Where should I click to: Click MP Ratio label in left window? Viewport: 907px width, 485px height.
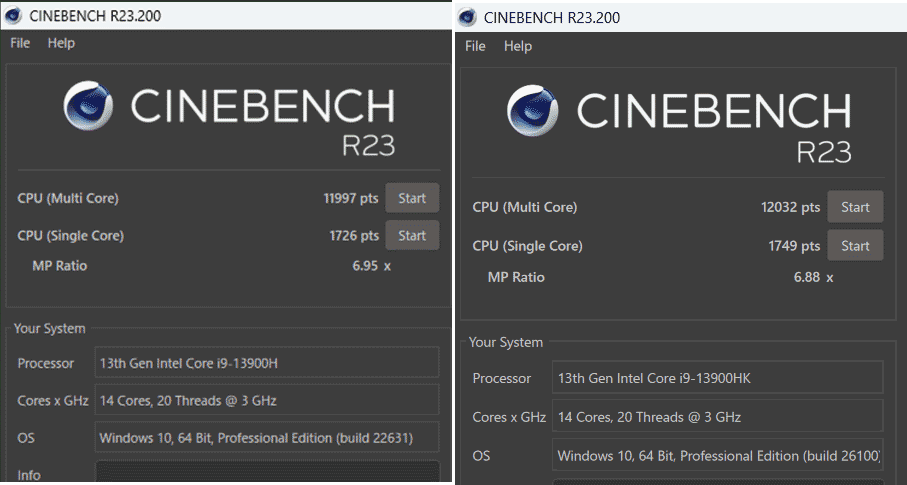60,266
